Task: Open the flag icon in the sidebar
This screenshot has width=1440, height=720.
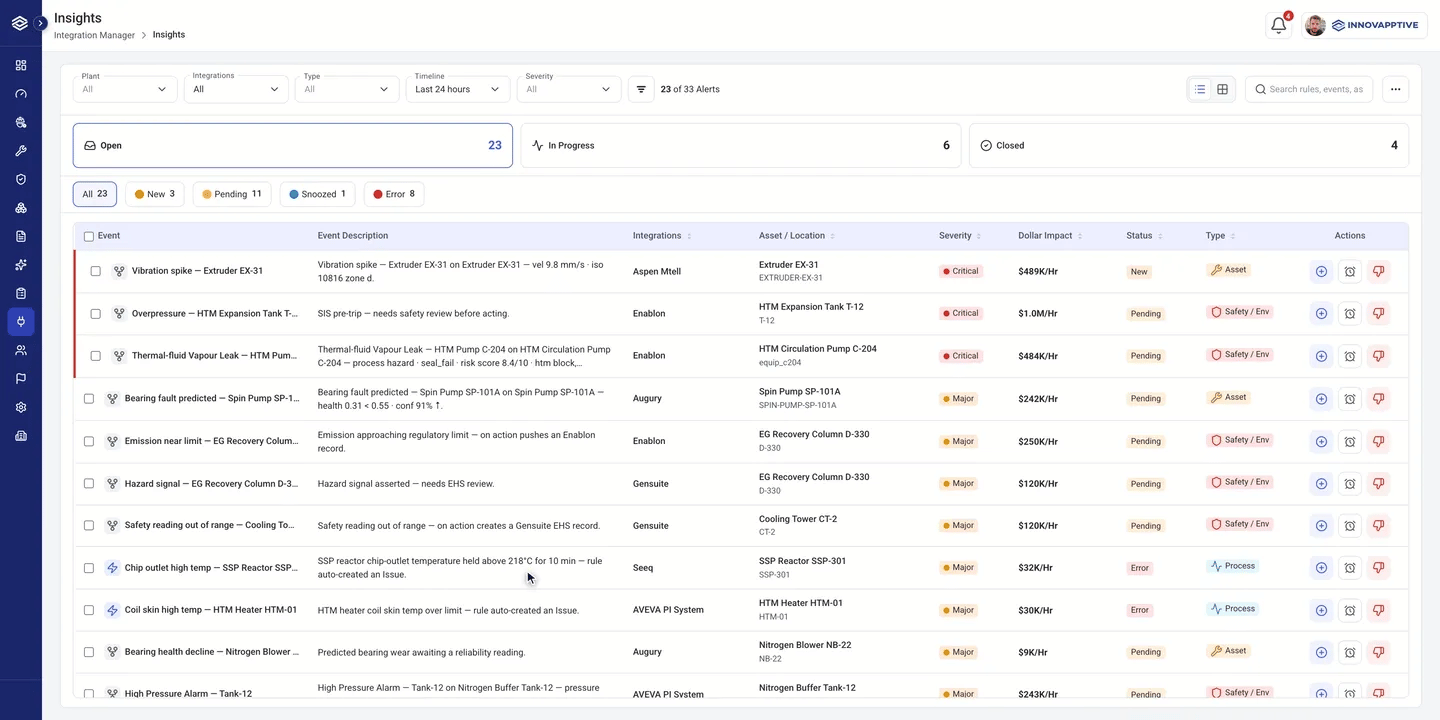Action: point(21,379)
